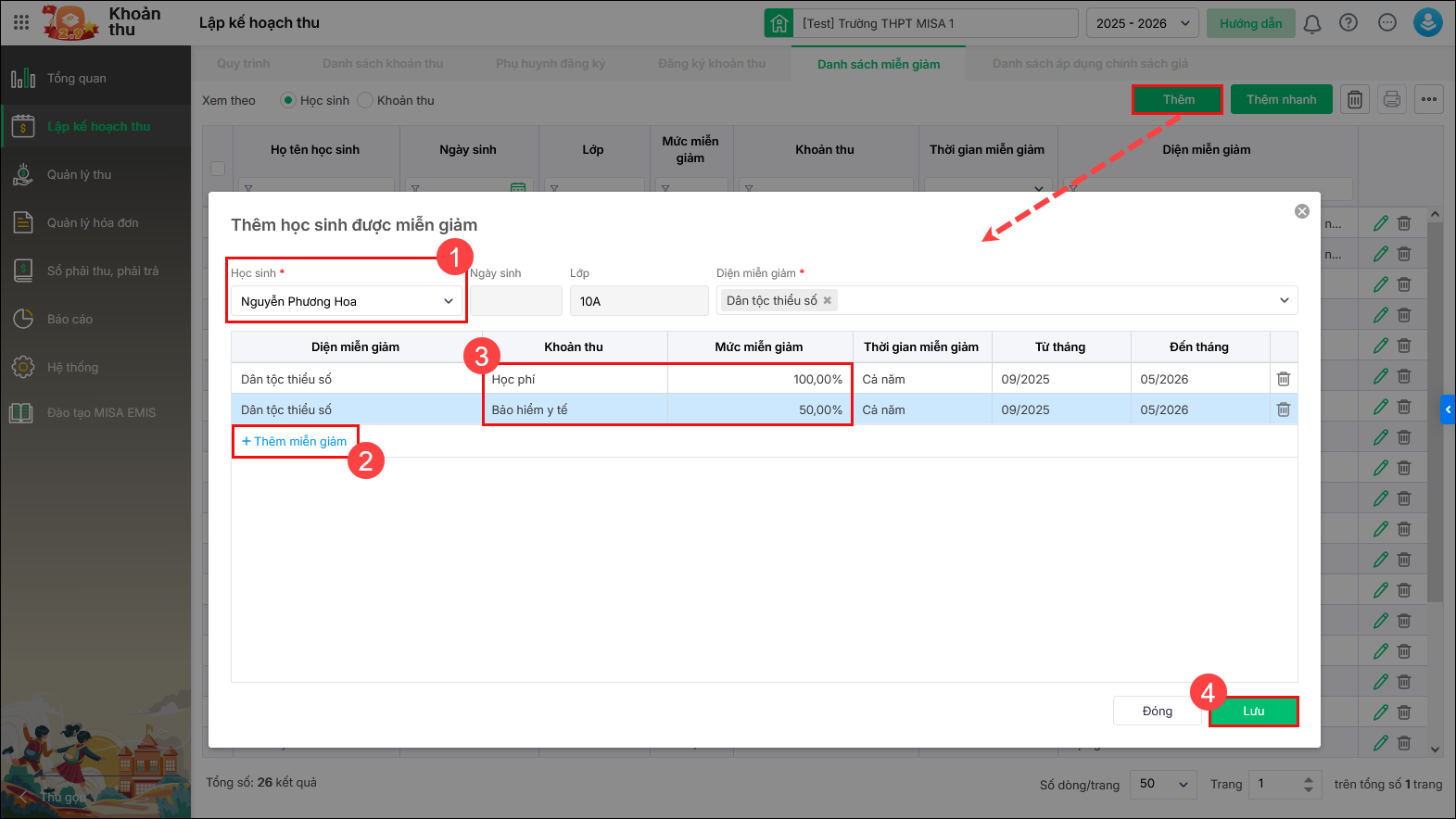Delete the Bảo hiểm y tế row
The width and height of the screenshot is (1456, 819).
1283,409
